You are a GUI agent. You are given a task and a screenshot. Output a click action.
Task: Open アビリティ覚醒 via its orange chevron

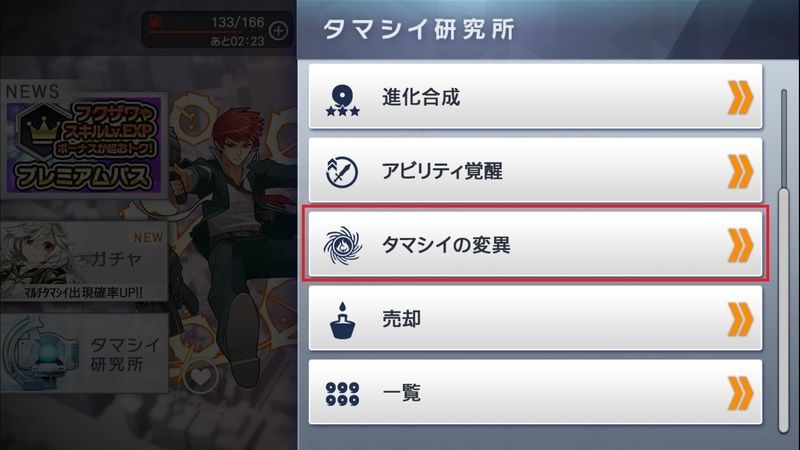pyautogui.click(x=740, y=171)
